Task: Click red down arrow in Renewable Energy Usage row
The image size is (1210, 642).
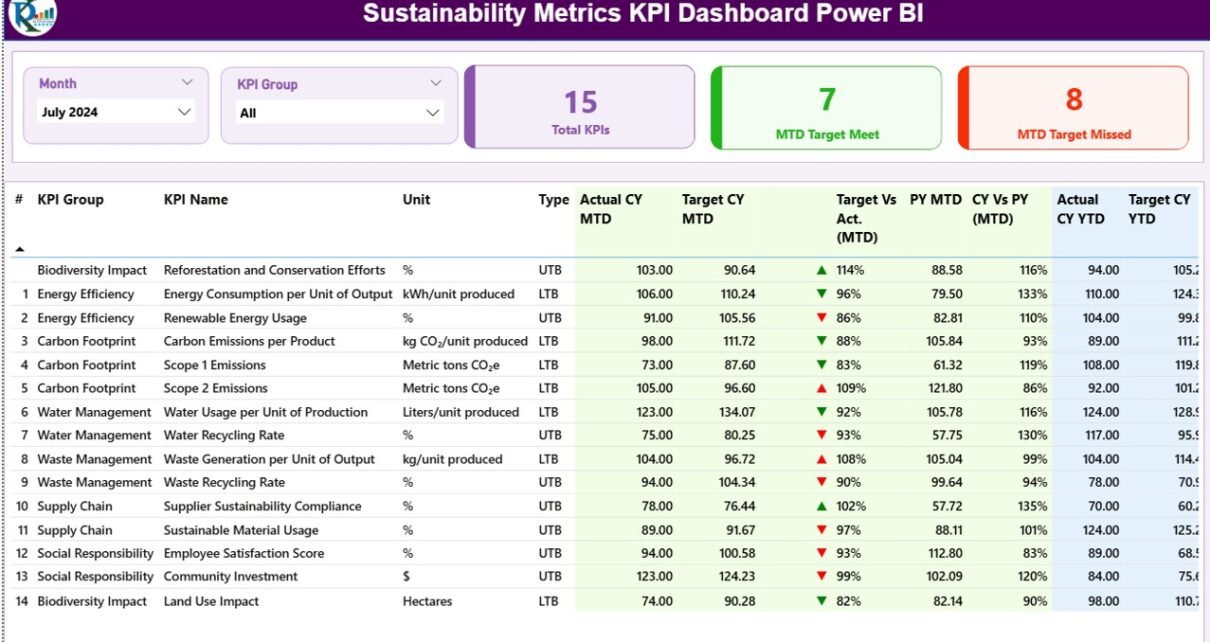Action: pos(821,318)
